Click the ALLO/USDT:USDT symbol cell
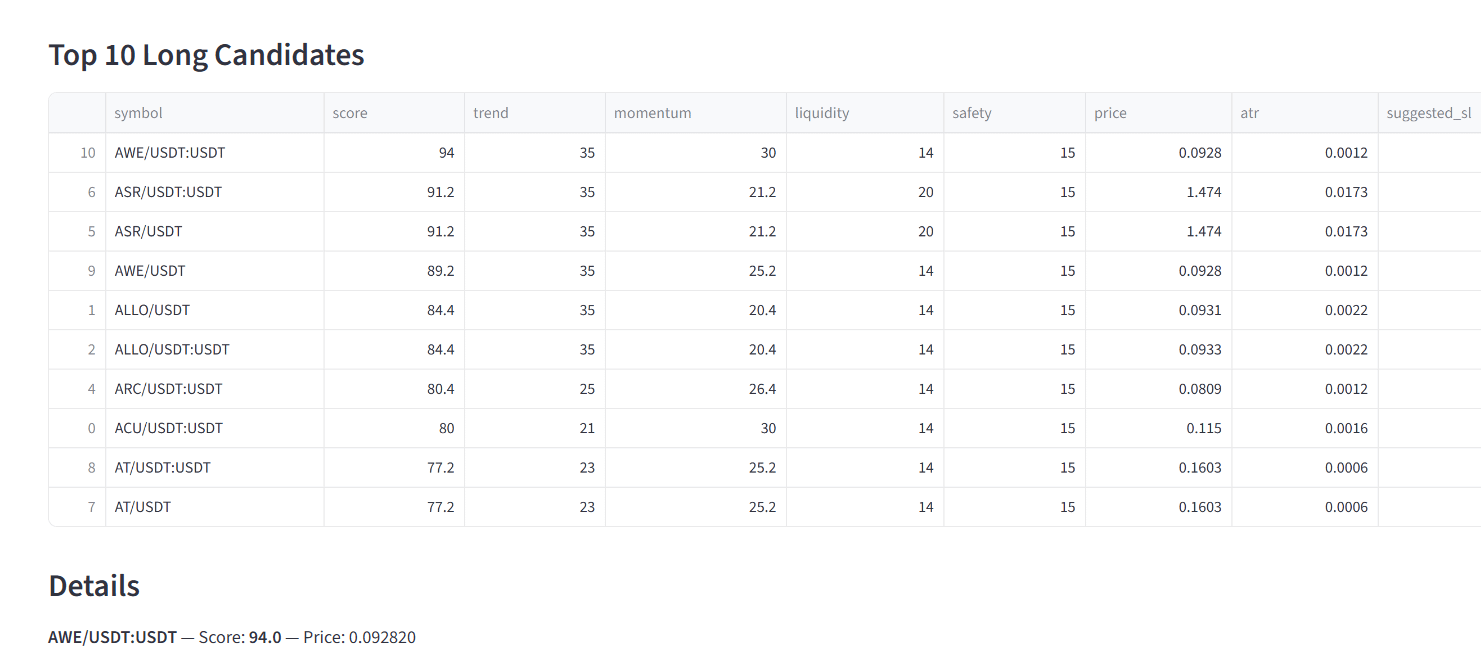The width and height of the screenshot is (1481, 652). point(172,349)
